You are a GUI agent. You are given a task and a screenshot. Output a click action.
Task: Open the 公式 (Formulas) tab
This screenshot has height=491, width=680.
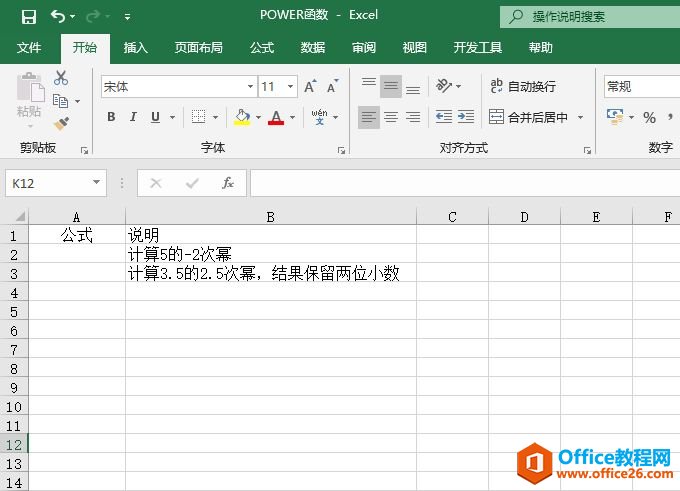262,48
